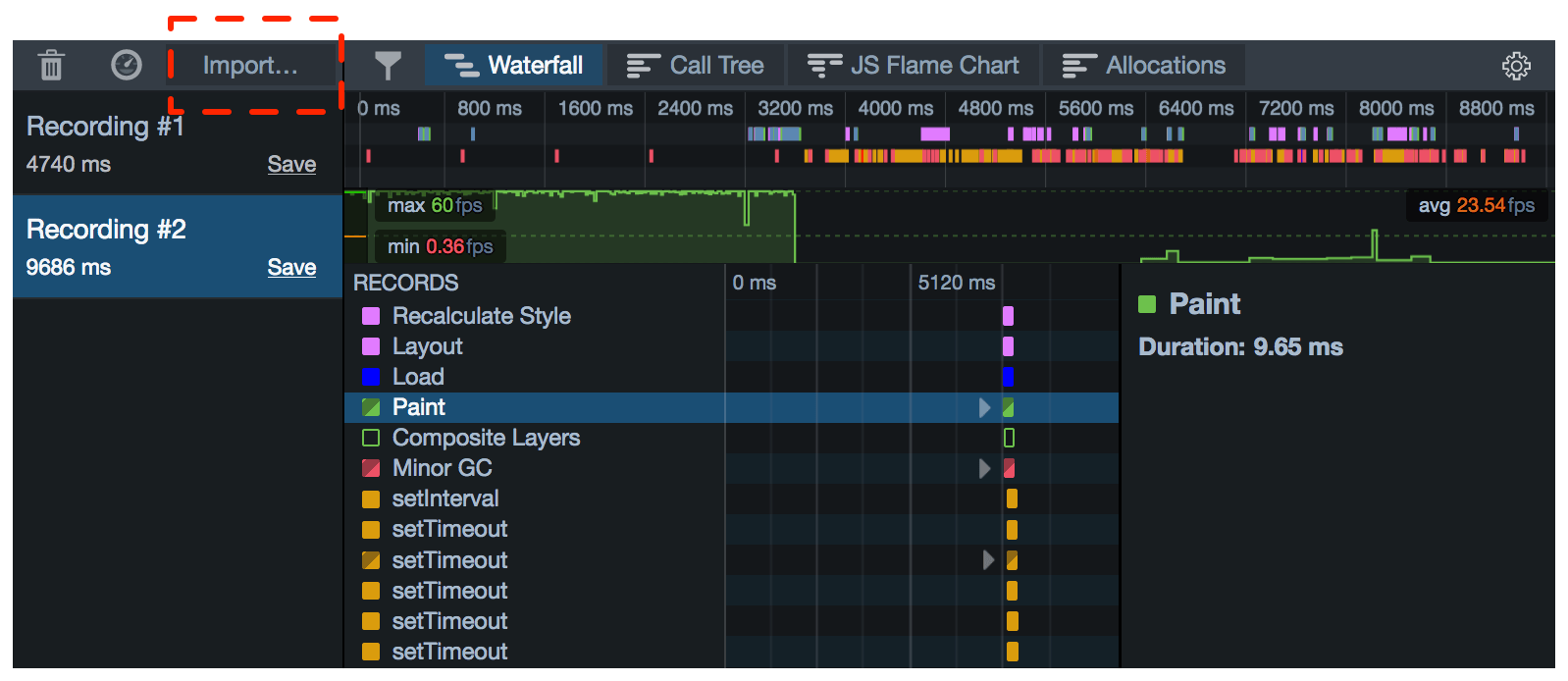The height and width of the screenshot is (681, 1568).
Task: Click the Import... button
Action: [250, 66]
